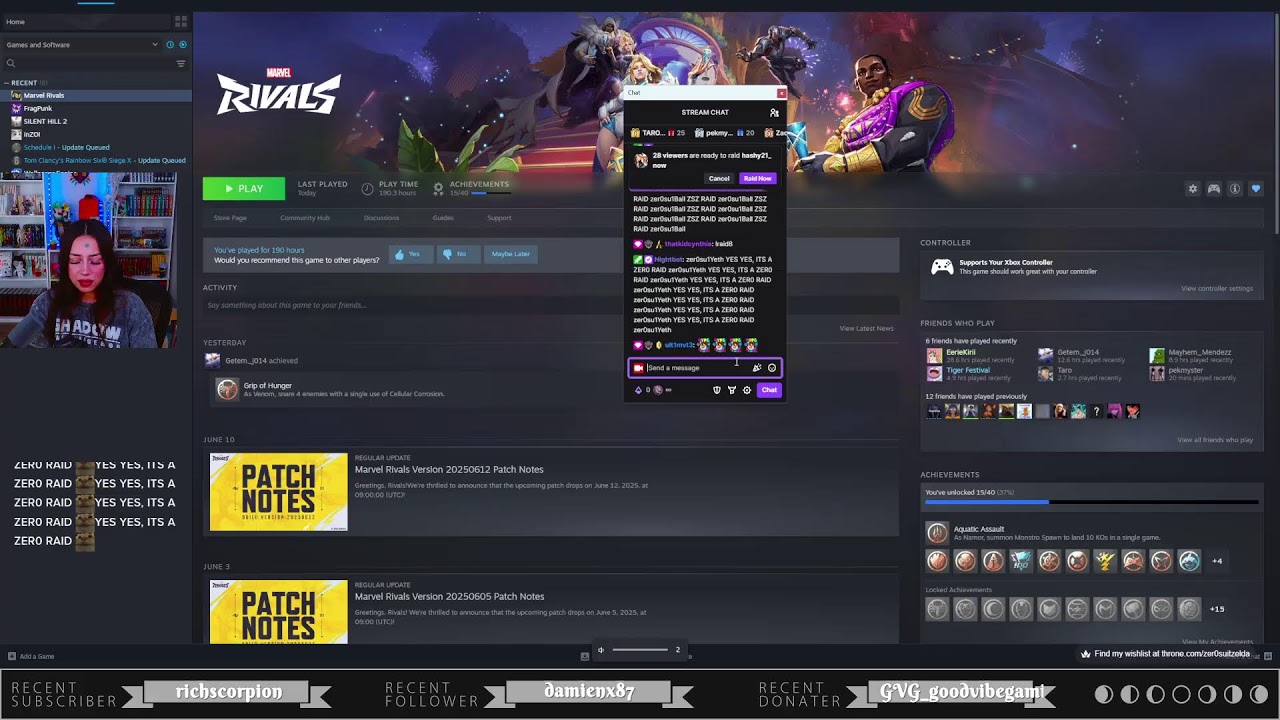
Task: Open friend Tiger Festival's profile
Action: pyautogui.click(x=970, y=373)
